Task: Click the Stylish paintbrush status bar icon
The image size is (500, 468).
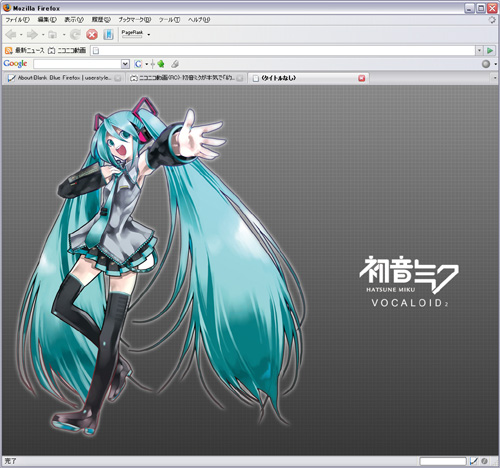Action: [473, 461]
